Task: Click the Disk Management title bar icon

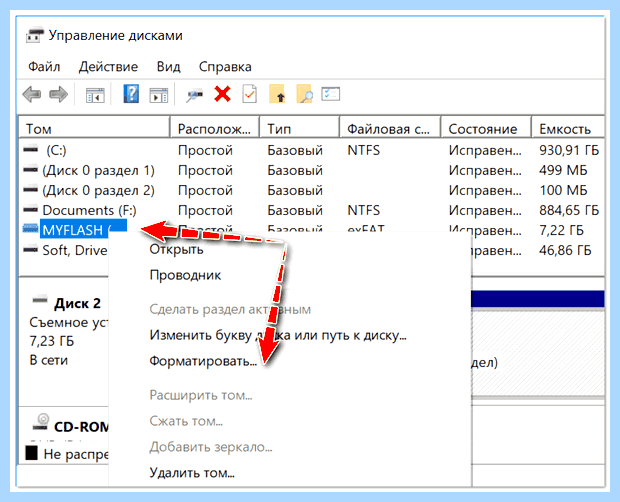Action: [x=35, y=35]
